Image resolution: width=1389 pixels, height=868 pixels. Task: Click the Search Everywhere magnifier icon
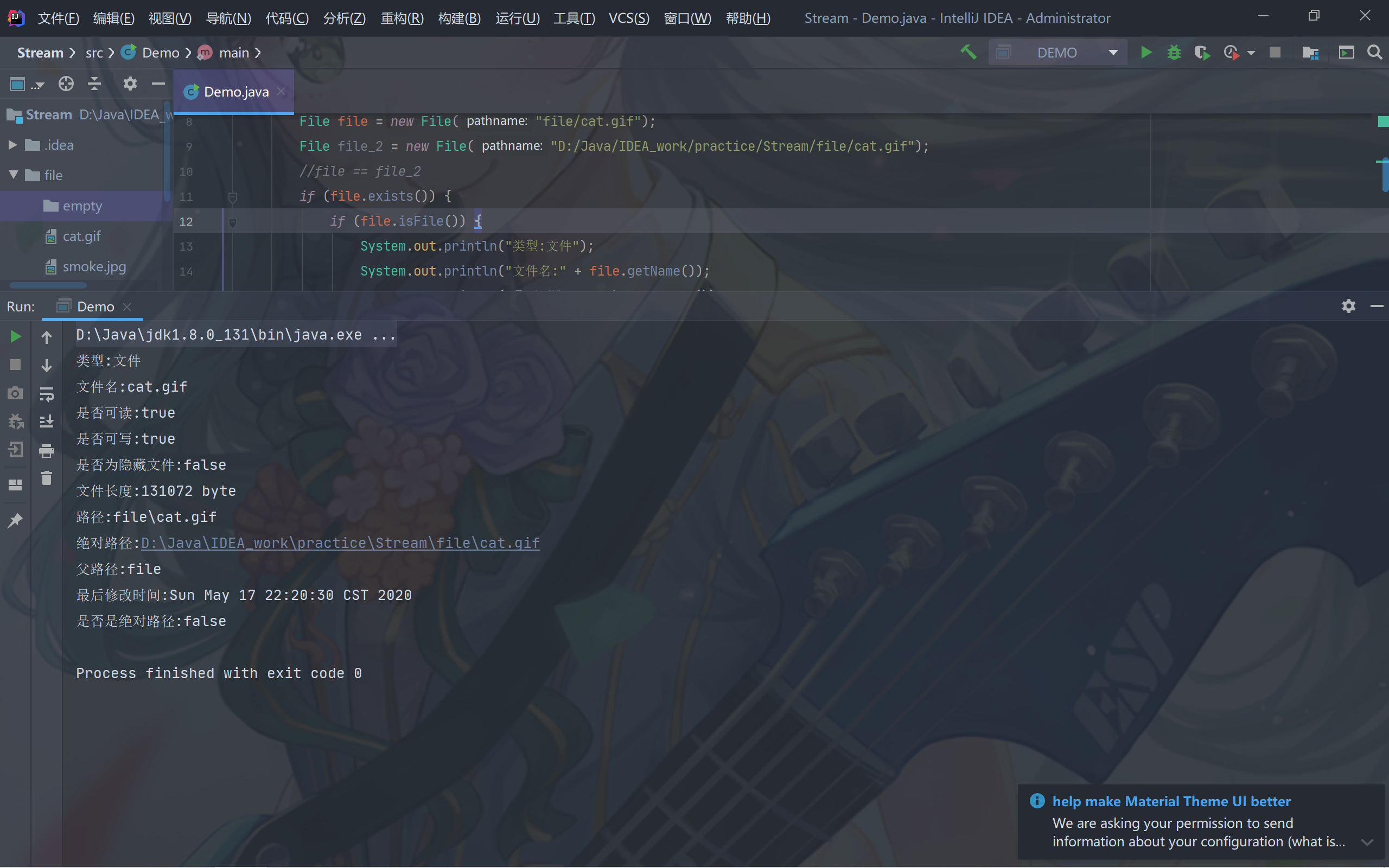click(x=1374, y=52)
